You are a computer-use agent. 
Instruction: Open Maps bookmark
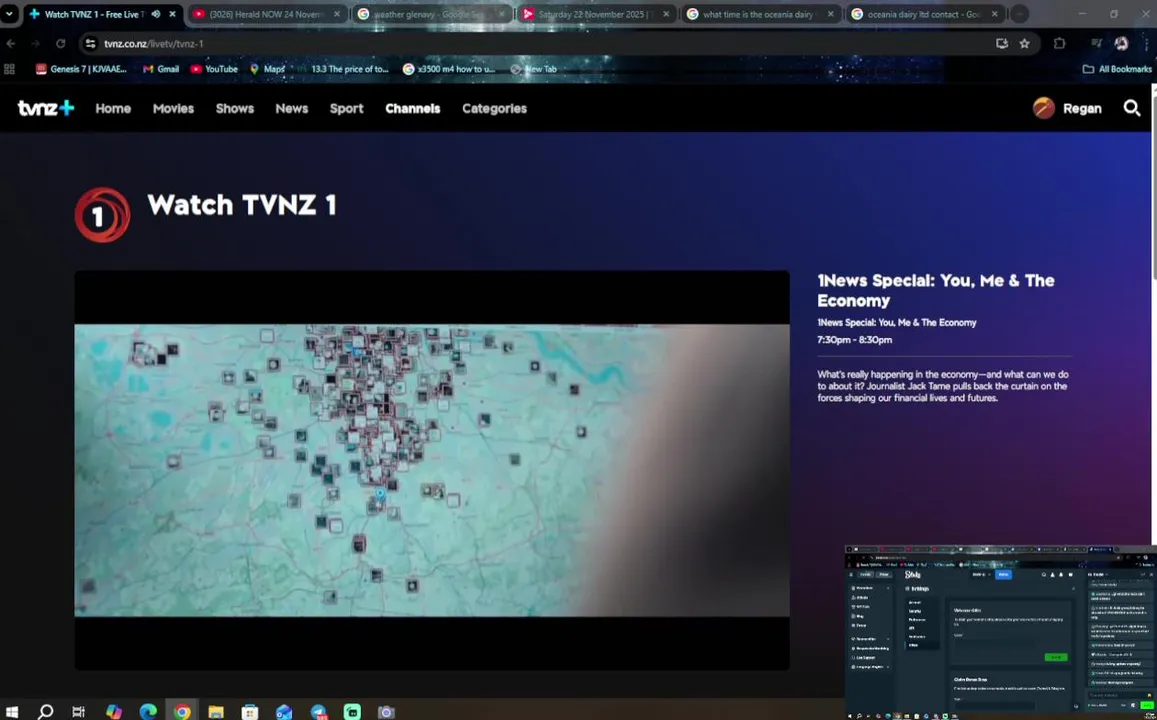coord(267,69)
